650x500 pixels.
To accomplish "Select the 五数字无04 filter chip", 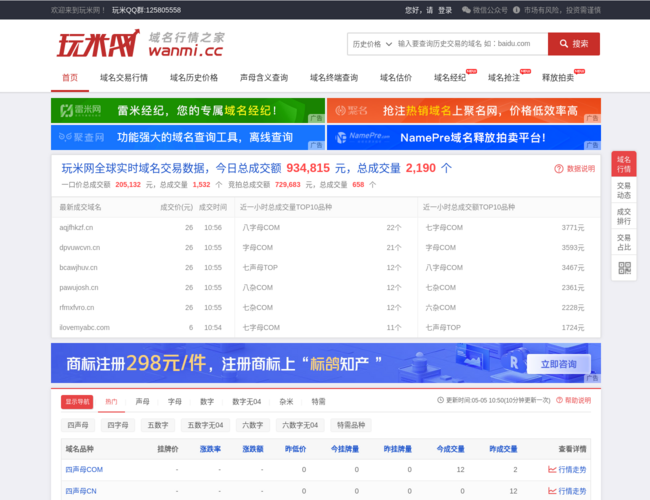I will tap(206, 425).
